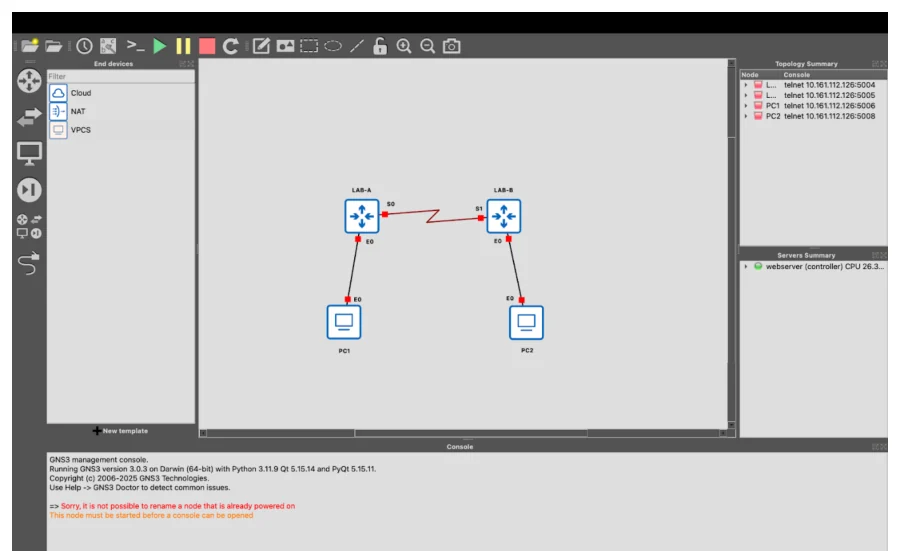Suspend all nodes with yellow pause button
Image resolution: width=900 pixels, height=551 pixels.
click(x=183, y=46)
